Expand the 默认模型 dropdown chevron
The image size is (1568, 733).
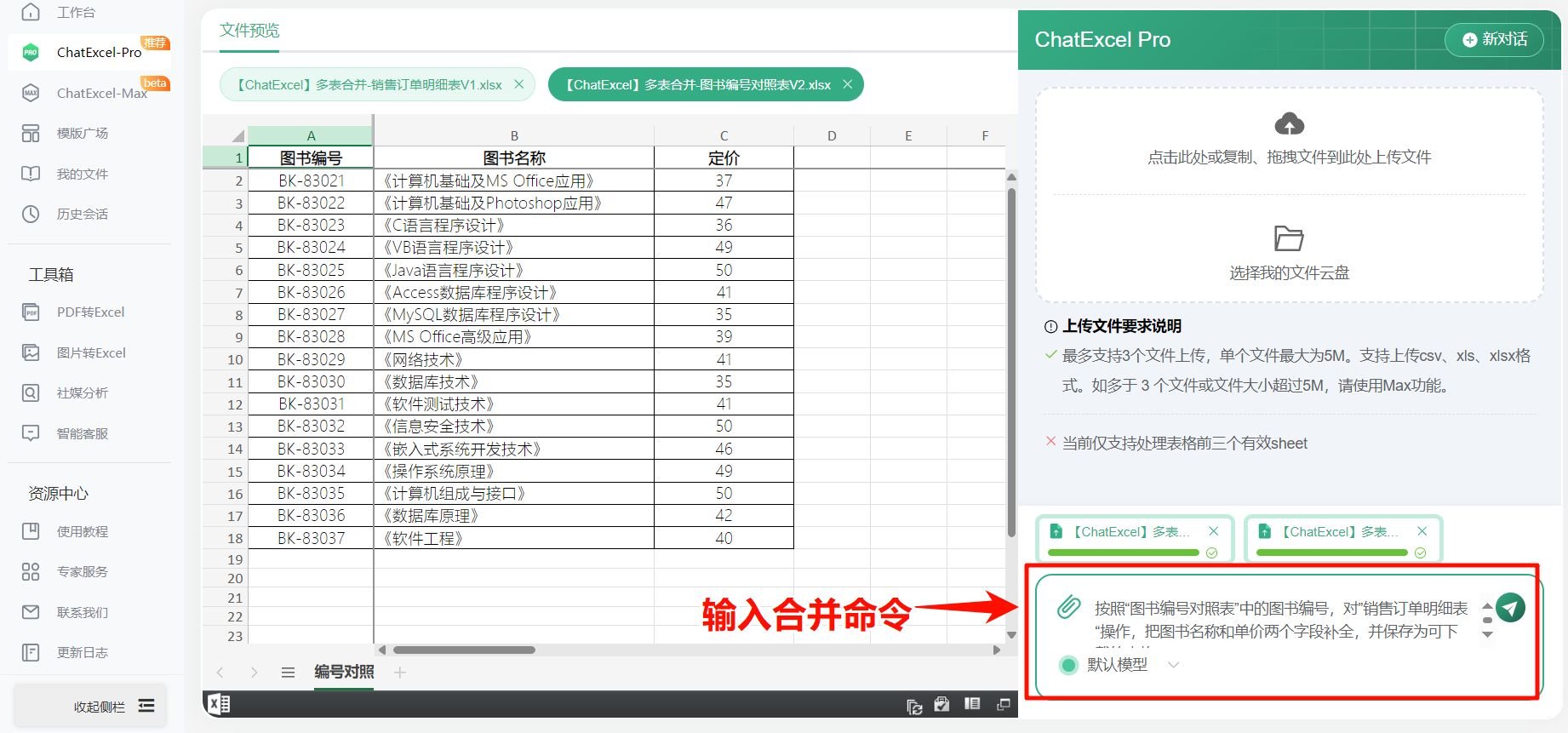[1173, 665]
